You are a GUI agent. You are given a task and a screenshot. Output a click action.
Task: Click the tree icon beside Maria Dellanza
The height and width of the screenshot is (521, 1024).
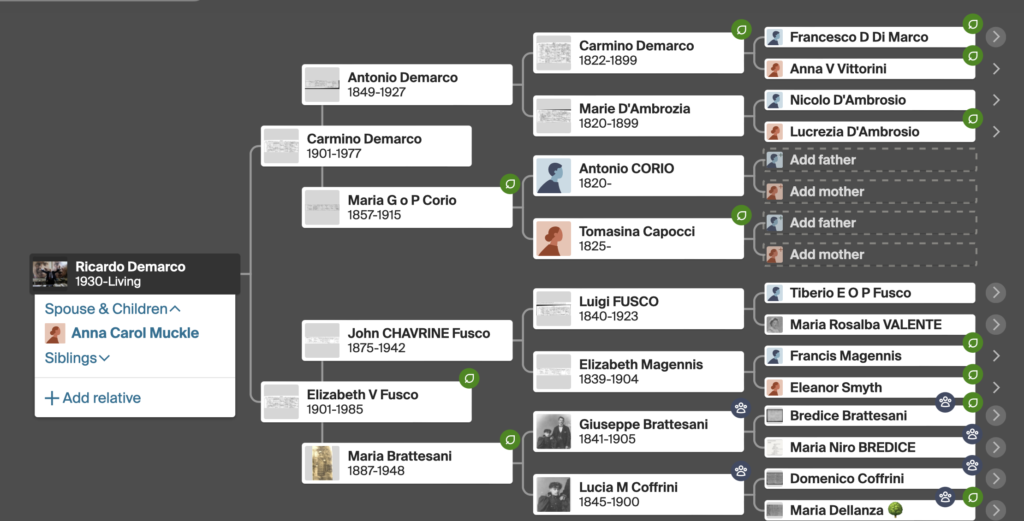pyautogui.click(x=896, y=510)
